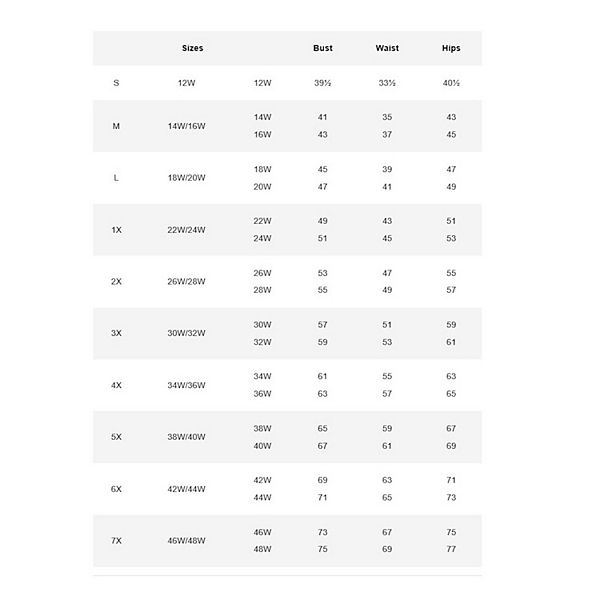Click the 14W/16W size range cell
The image size is (600, 600).
click(186, 126)
